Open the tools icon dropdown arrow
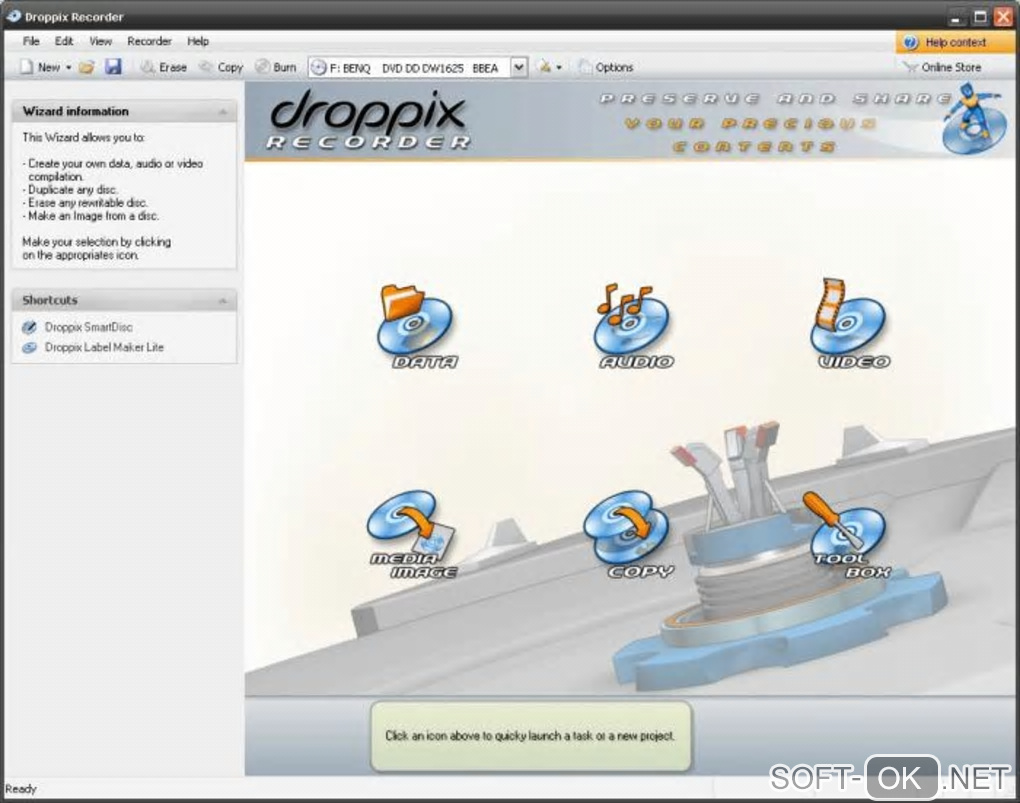1020x803 pixels. pyautogui.click(x=559, y=68)
